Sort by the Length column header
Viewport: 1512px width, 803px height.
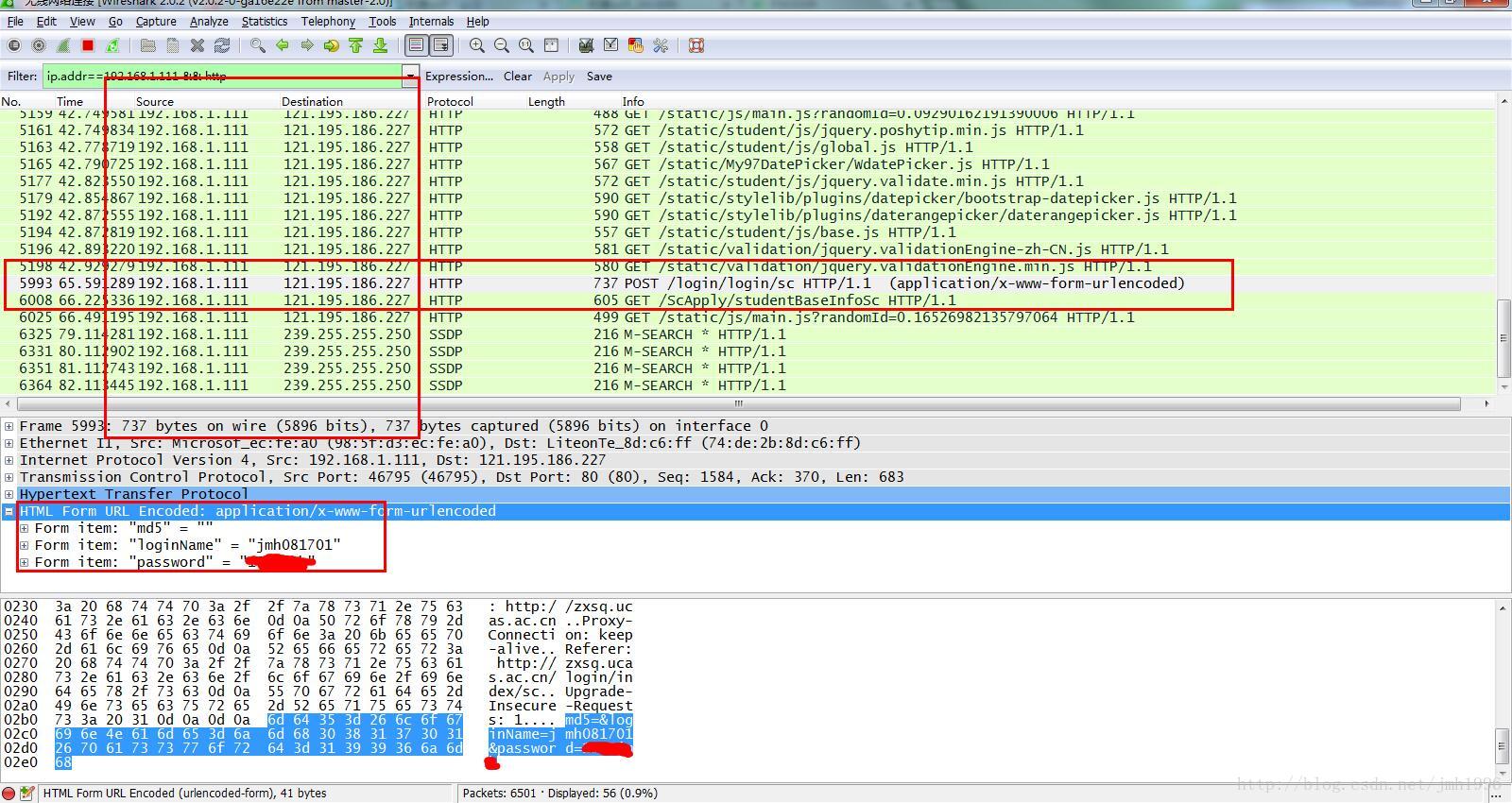click(546, 101)
